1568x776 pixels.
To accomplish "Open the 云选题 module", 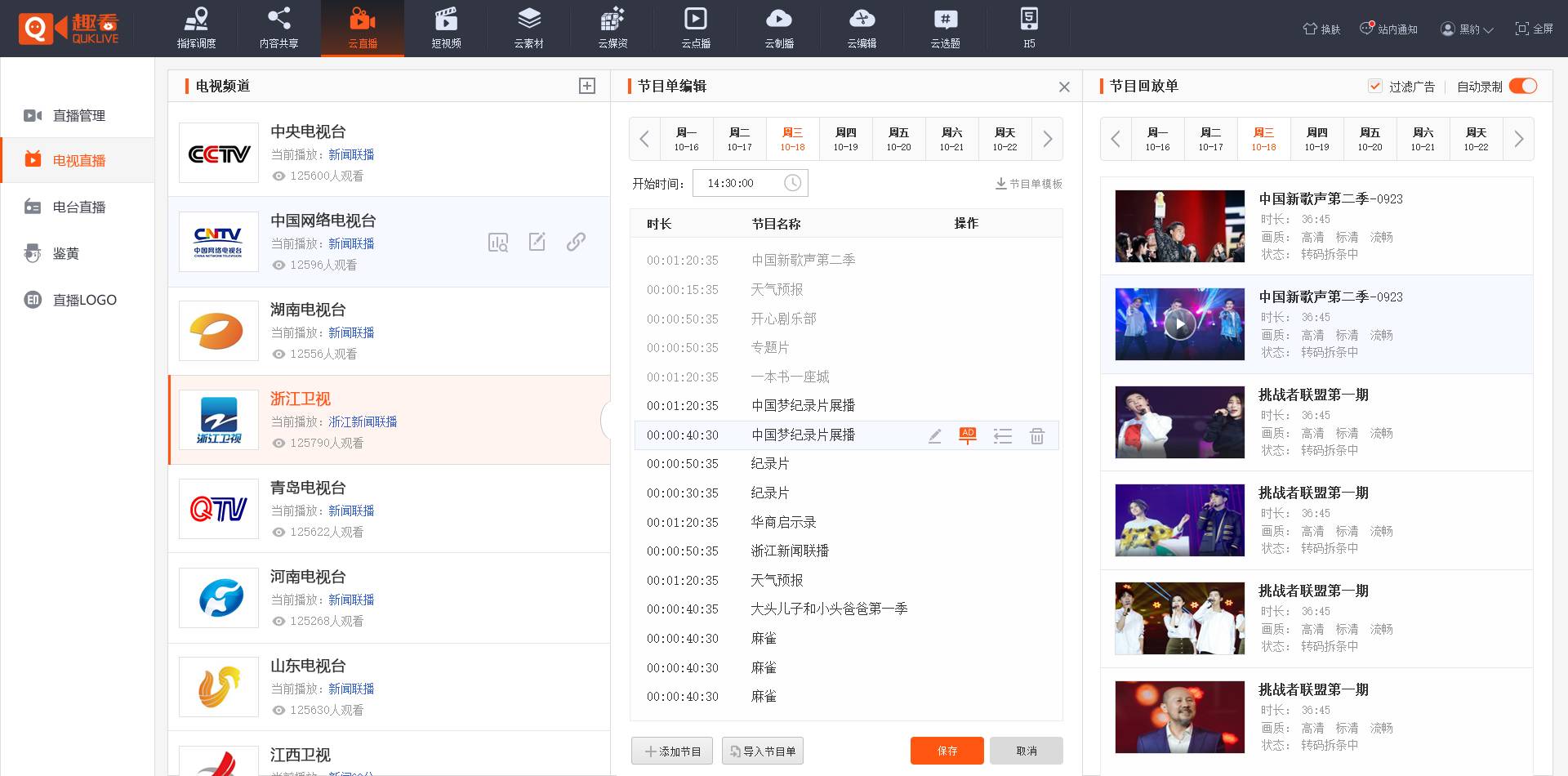I will click(946, 29).
